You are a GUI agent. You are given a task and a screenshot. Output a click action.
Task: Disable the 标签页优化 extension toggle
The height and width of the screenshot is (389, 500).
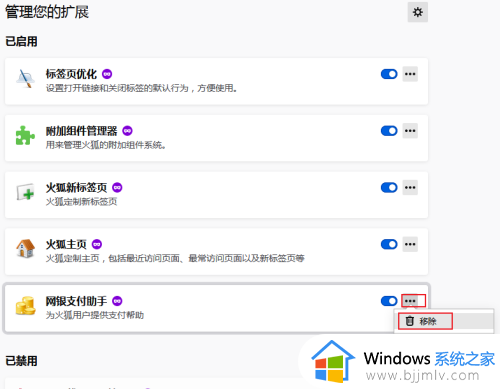click(389, 74)
